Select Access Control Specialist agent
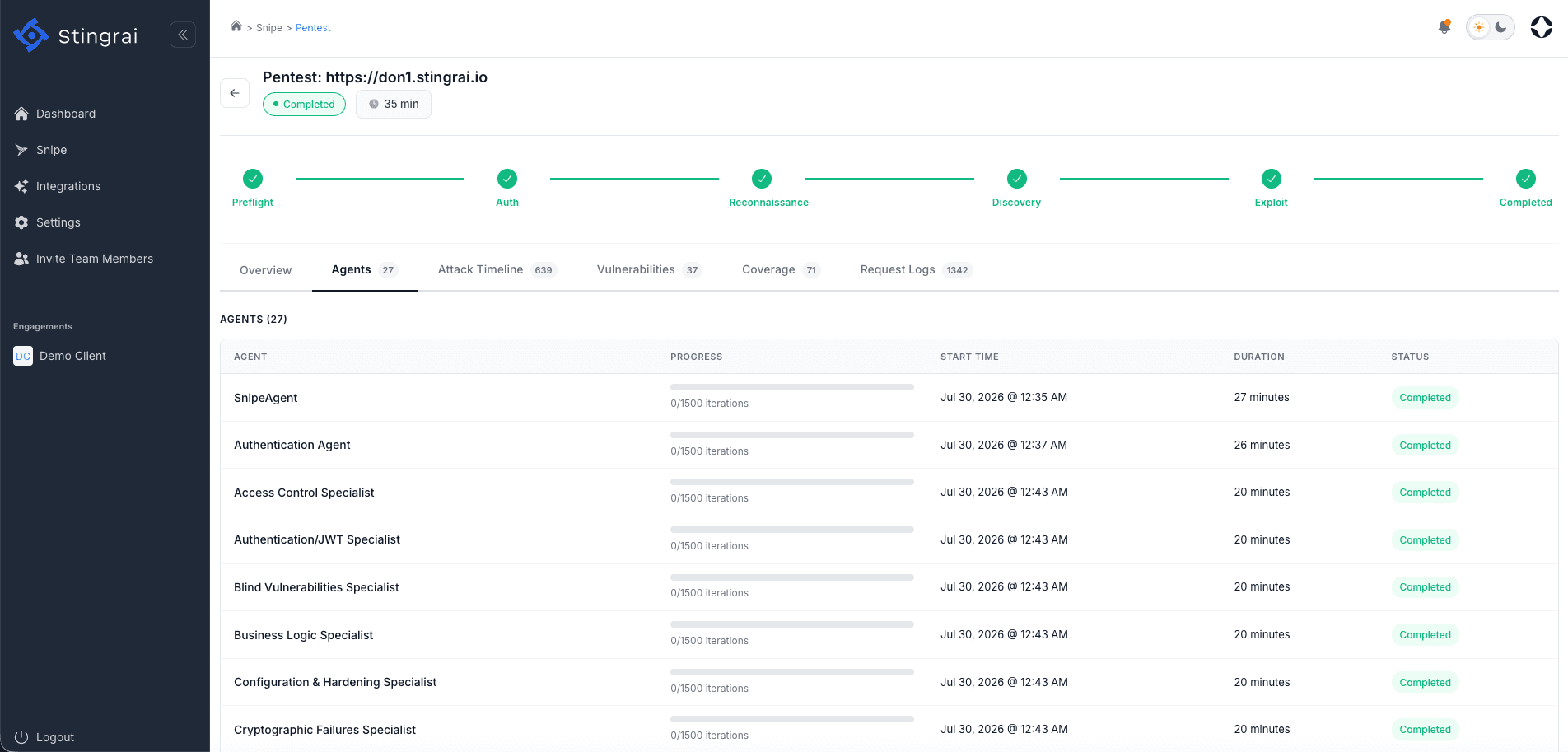 304,493
